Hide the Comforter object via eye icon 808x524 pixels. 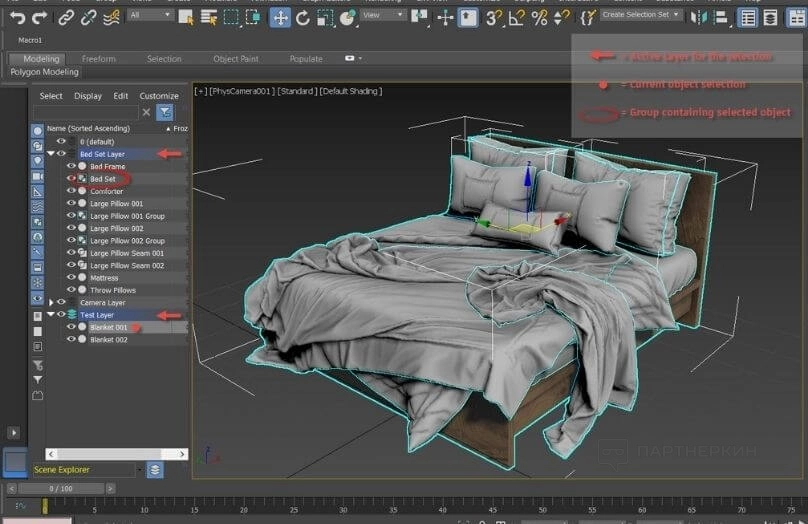71,191
